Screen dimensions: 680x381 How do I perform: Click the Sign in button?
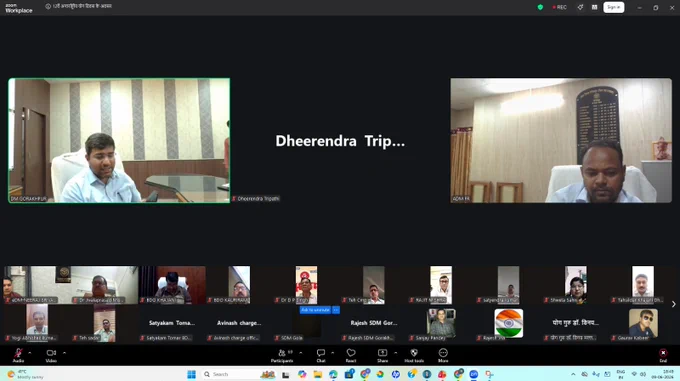[x=614, y=7]
